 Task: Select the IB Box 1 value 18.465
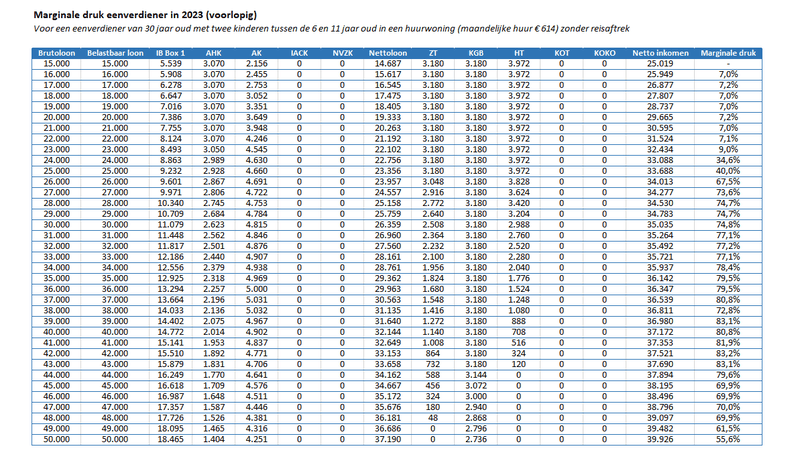pos(170,439)
